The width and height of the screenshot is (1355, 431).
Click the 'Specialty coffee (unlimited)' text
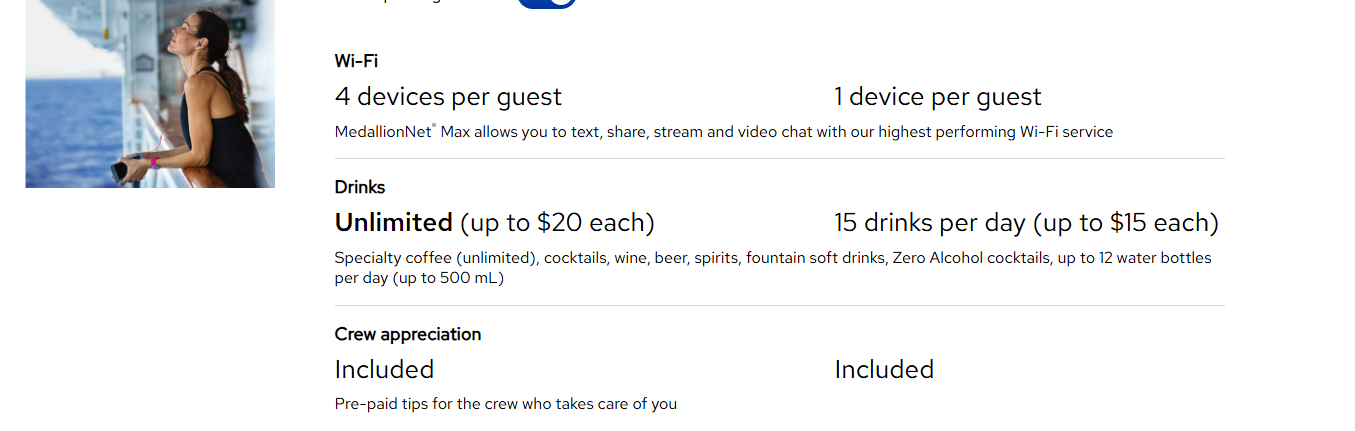[437, 258]
